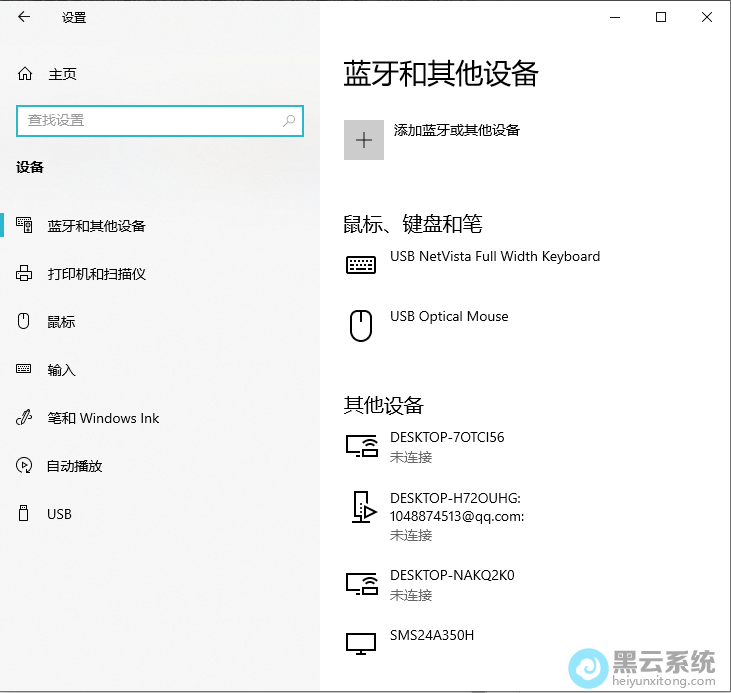Click the SMS24A350H monitor icon

pos(361,643)
